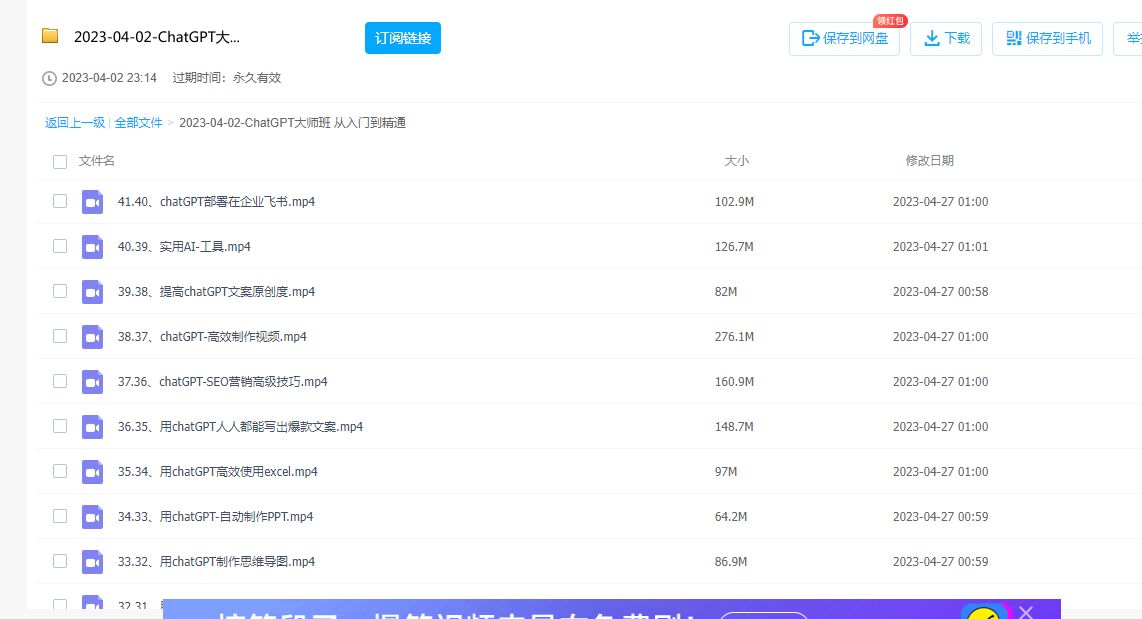The height and width of the screenshot is (619, 1142).
Task: Click breadcrumb text 2023-04-02-ChatGPT大师班 从入门到精通
Action: click(292, 122)
